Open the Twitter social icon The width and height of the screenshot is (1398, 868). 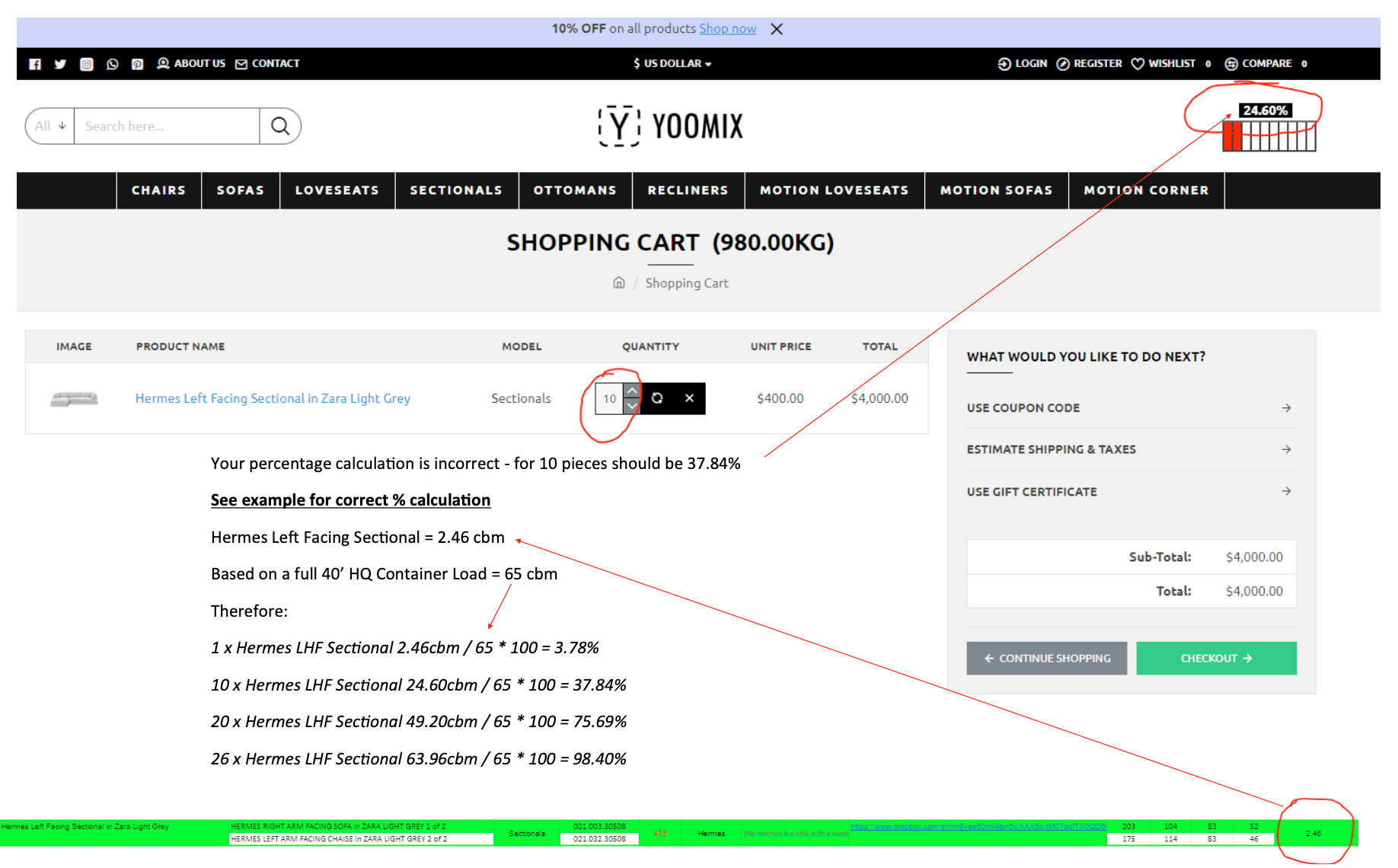pyautogui.click(x=60, y=64)
